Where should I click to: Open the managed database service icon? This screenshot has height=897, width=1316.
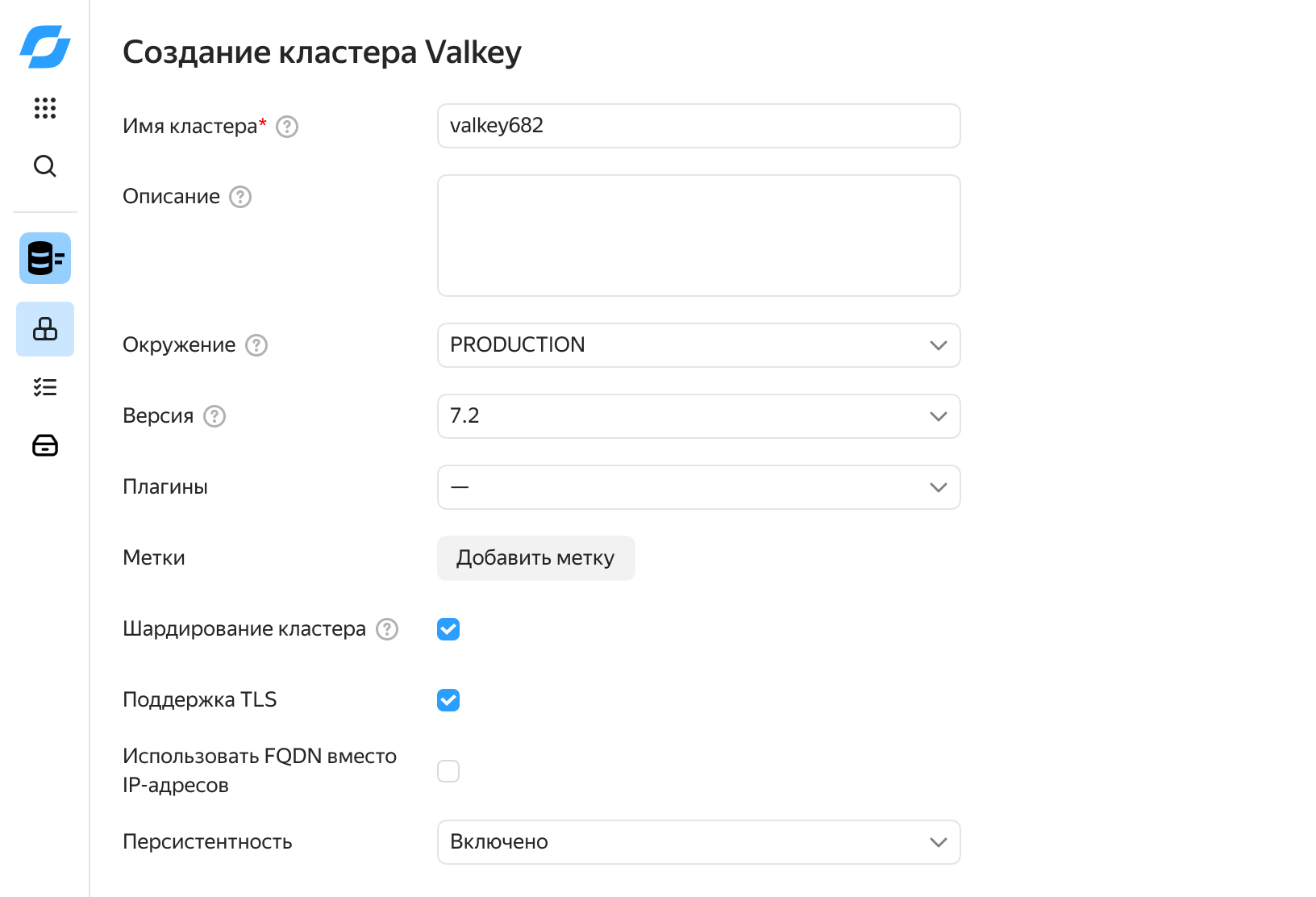45,258
